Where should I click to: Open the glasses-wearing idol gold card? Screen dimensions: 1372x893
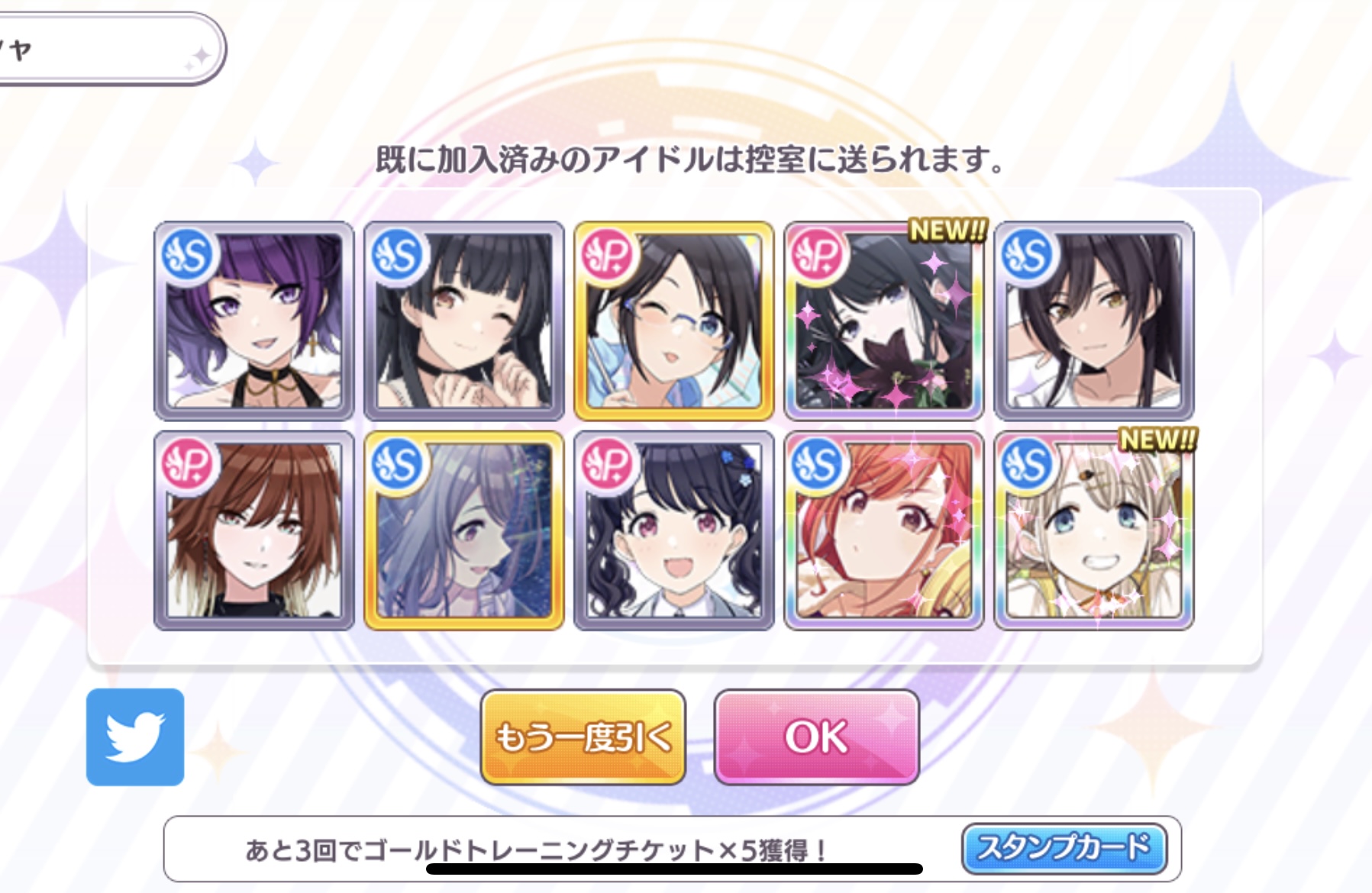[674, 321]
